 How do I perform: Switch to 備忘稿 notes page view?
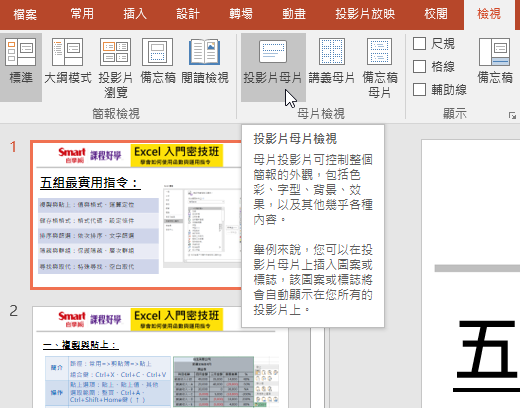tap(157, 67)
